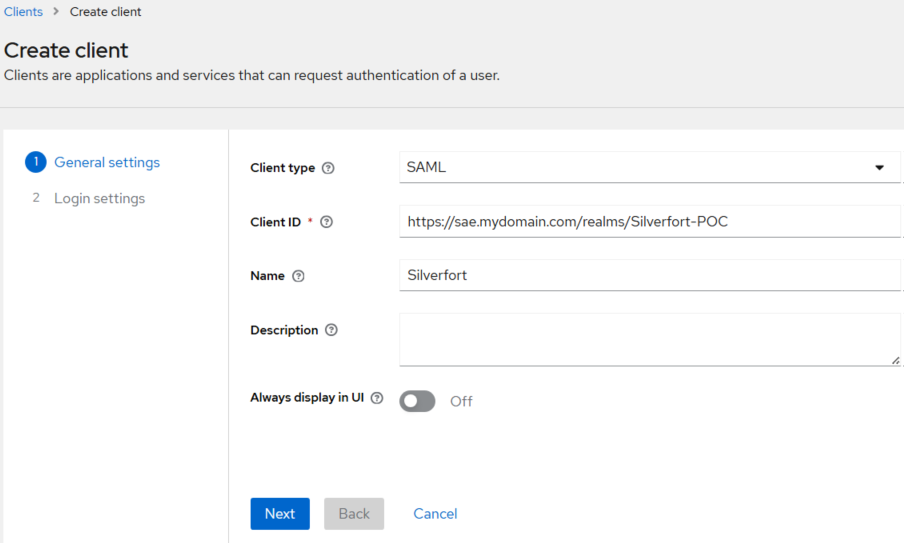Open help tooltip for Name field

pos(298,276)
